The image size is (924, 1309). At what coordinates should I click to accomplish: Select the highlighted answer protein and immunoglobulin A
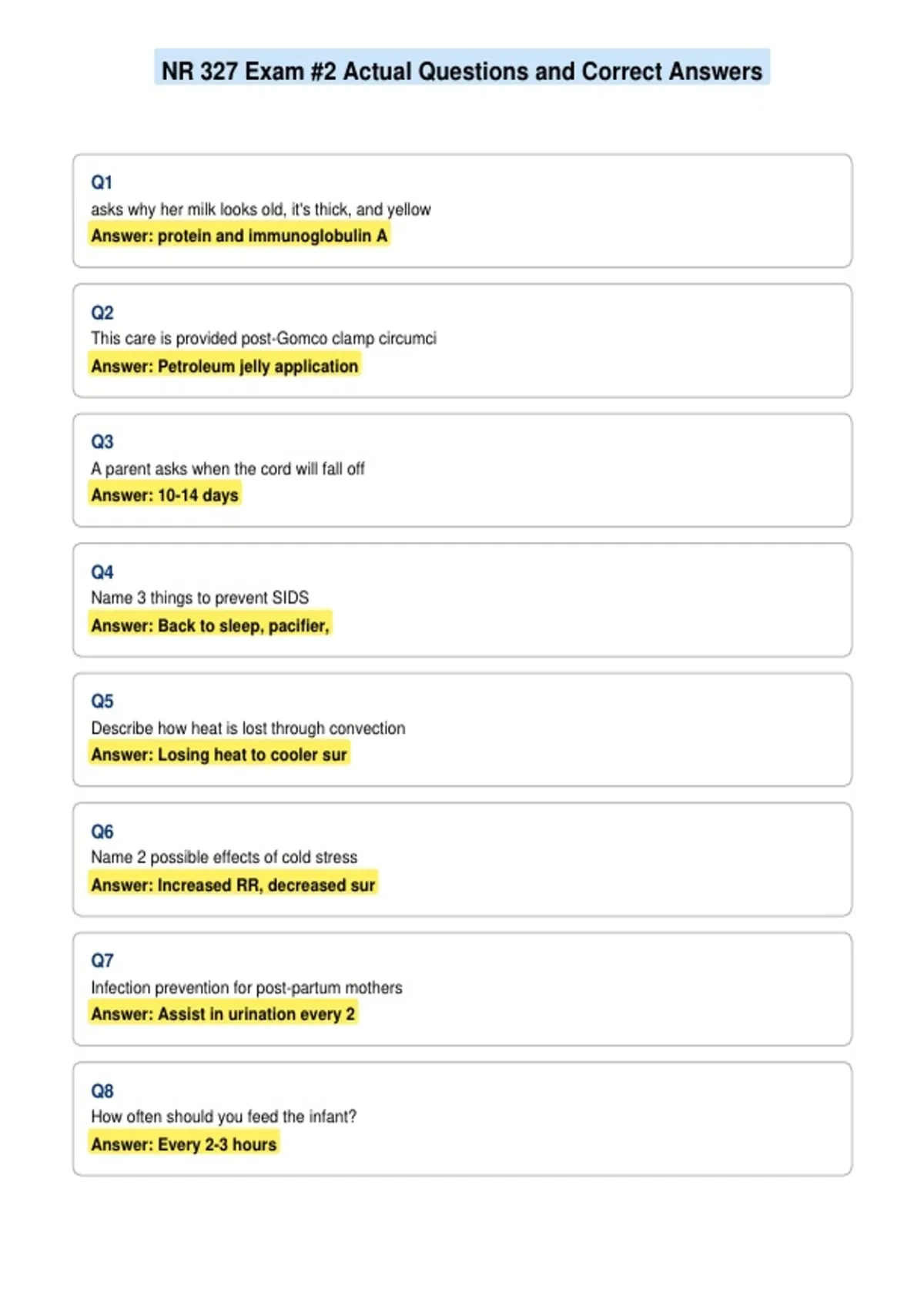coord(239,236)
